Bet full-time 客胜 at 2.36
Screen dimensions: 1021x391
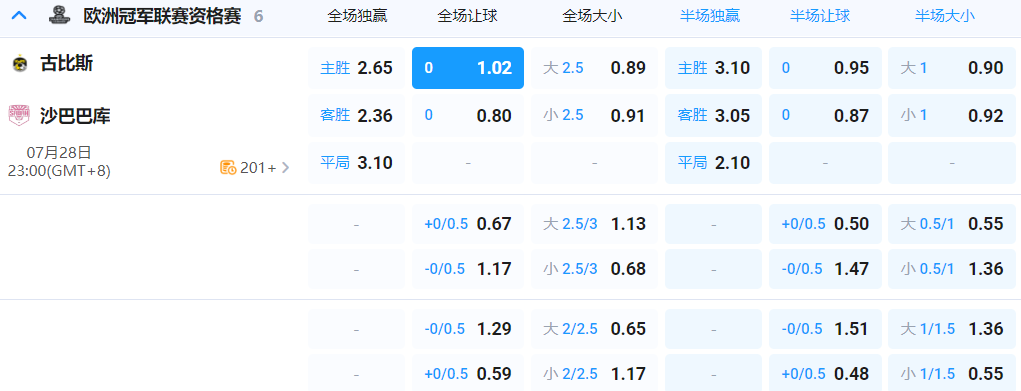[357, 115]
